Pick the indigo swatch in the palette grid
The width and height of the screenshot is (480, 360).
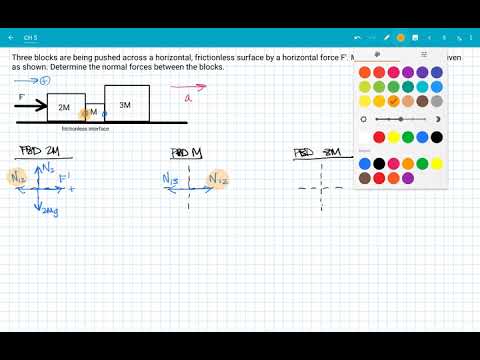(x=437, y=72)
